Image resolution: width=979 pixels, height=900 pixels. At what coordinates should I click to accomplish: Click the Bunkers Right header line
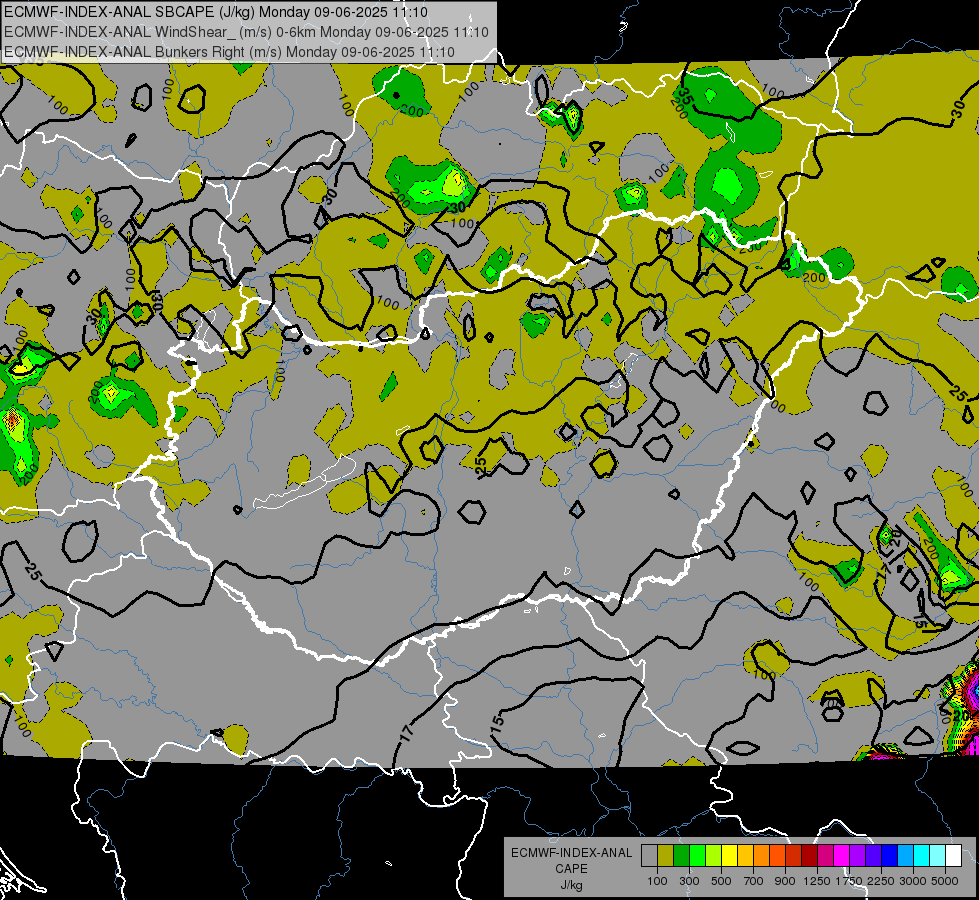(x=229, y=52)
